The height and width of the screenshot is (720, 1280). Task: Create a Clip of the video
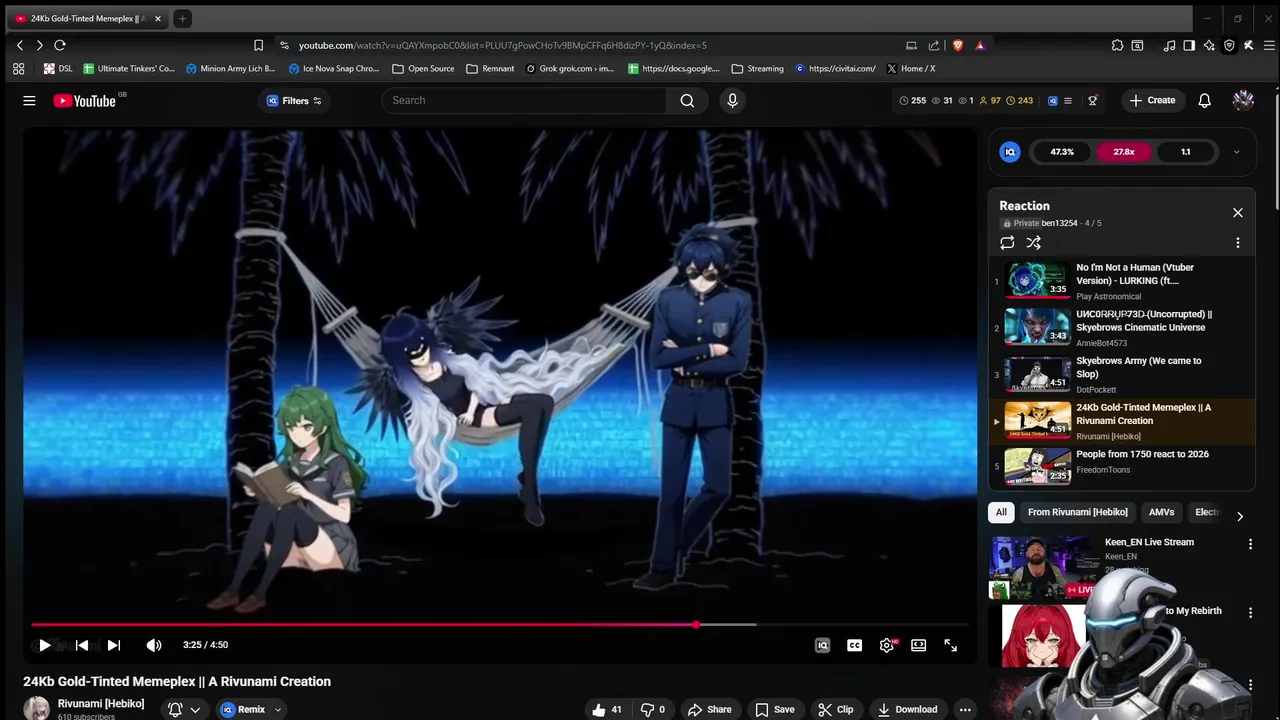pyautogui.click(x=835, y=709)
